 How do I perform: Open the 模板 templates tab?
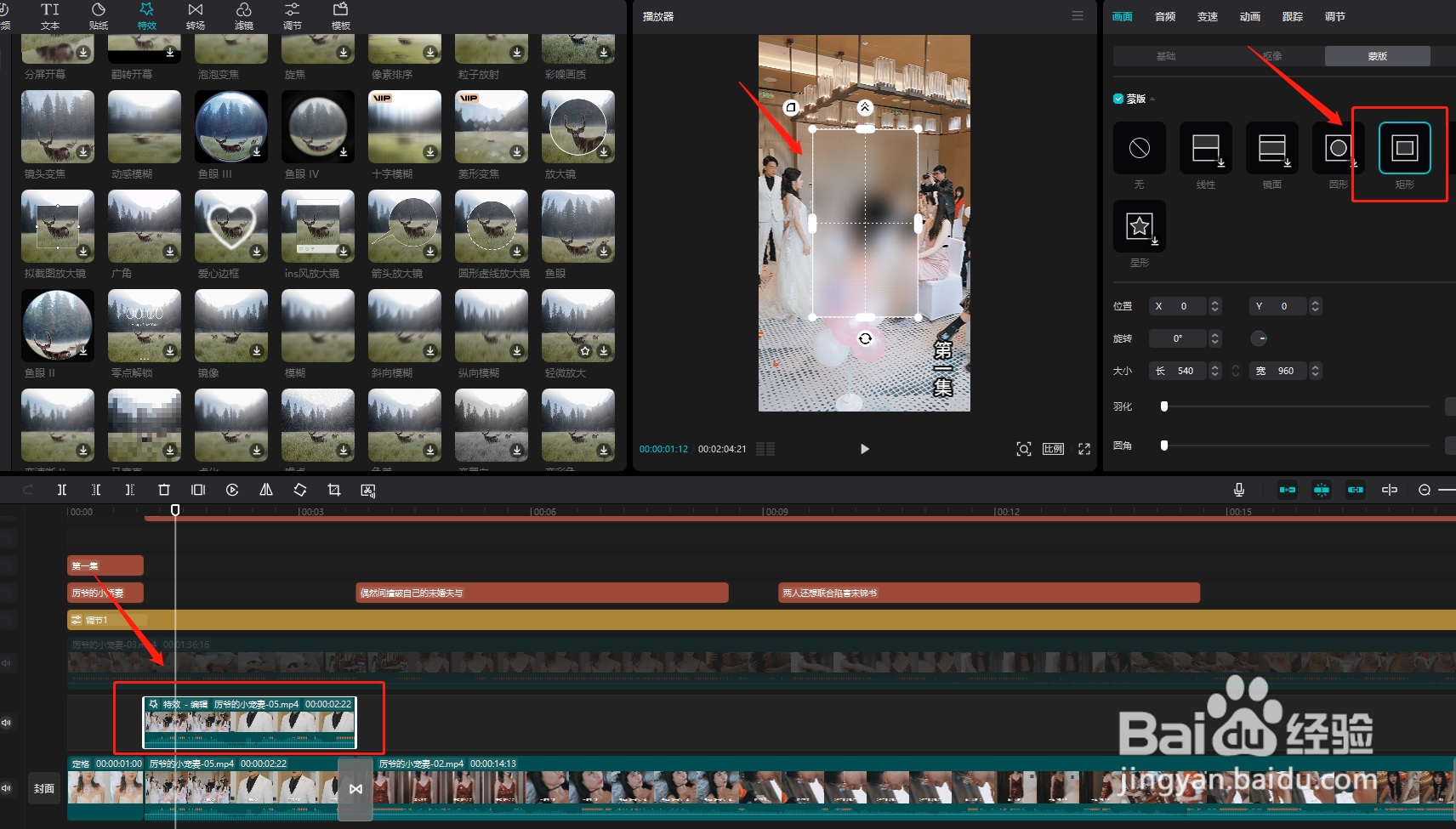tap(341, 15)
